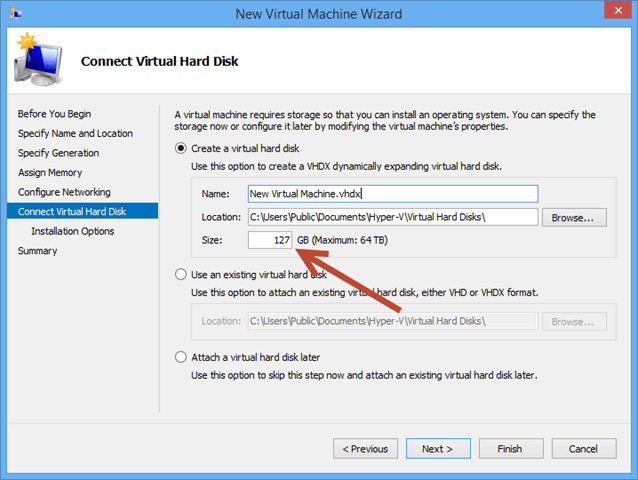This screenshot has width=638, height=480.
Task: Select Create a virtual hard disk option
Action: pyautogui.click(x=181, y=148)
